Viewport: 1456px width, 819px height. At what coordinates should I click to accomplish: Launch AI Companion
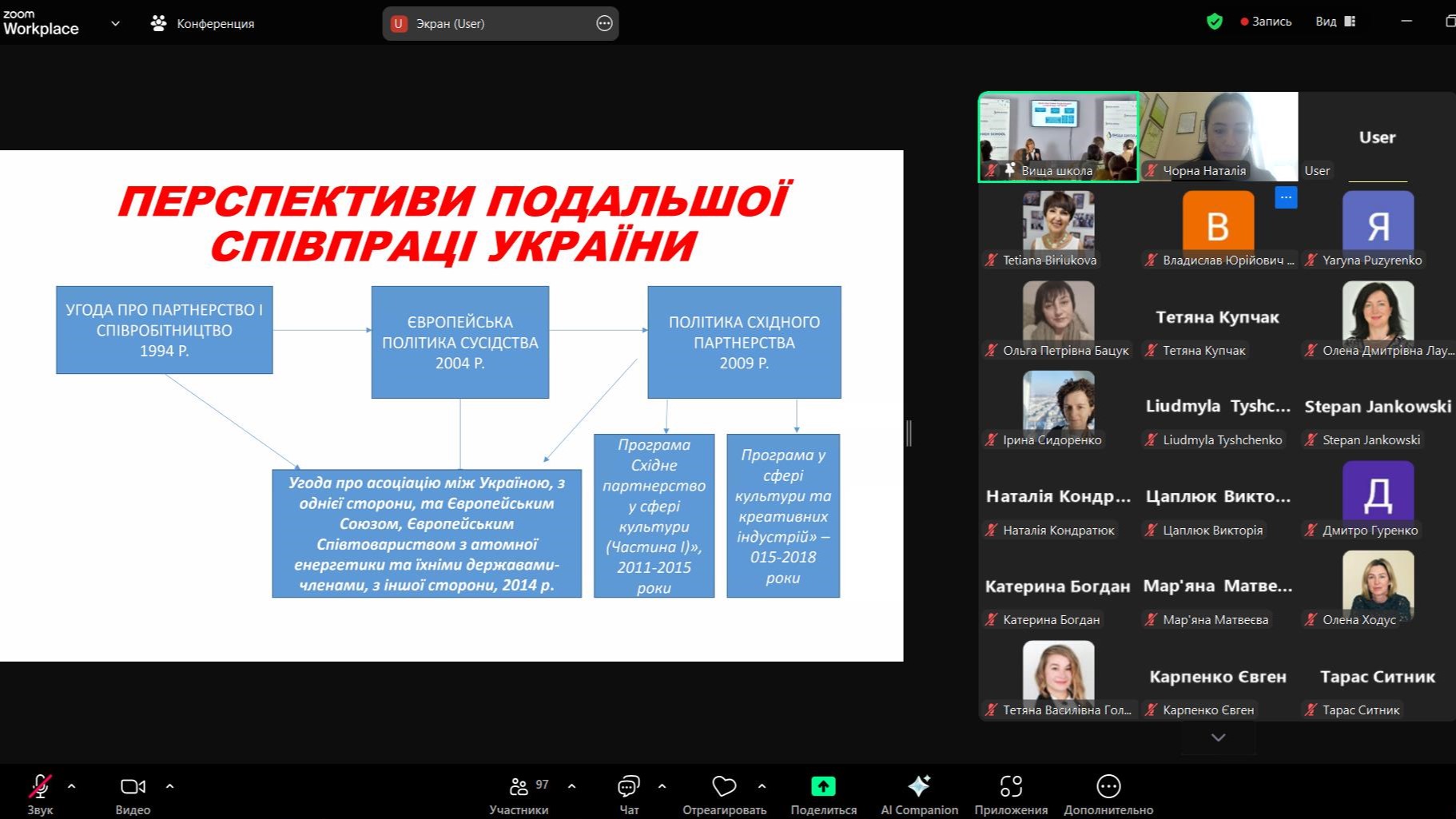[919, 787]
